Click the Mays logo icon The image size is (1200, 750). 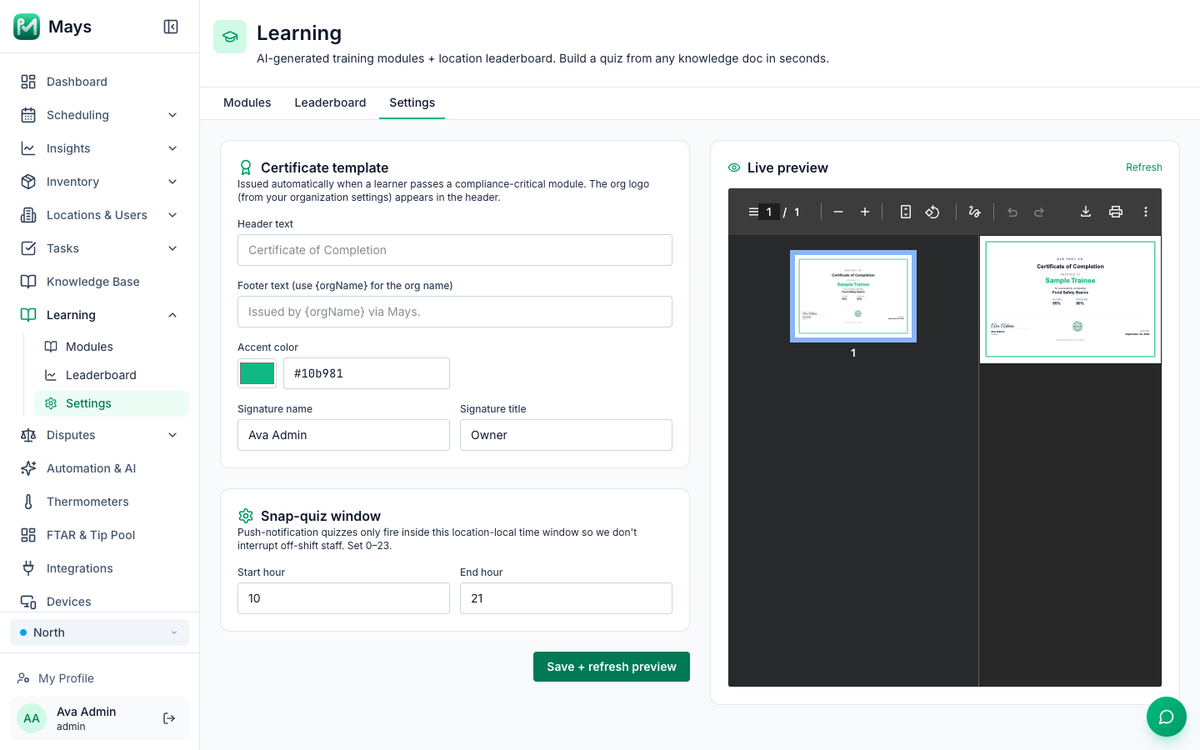pos(27,27)
